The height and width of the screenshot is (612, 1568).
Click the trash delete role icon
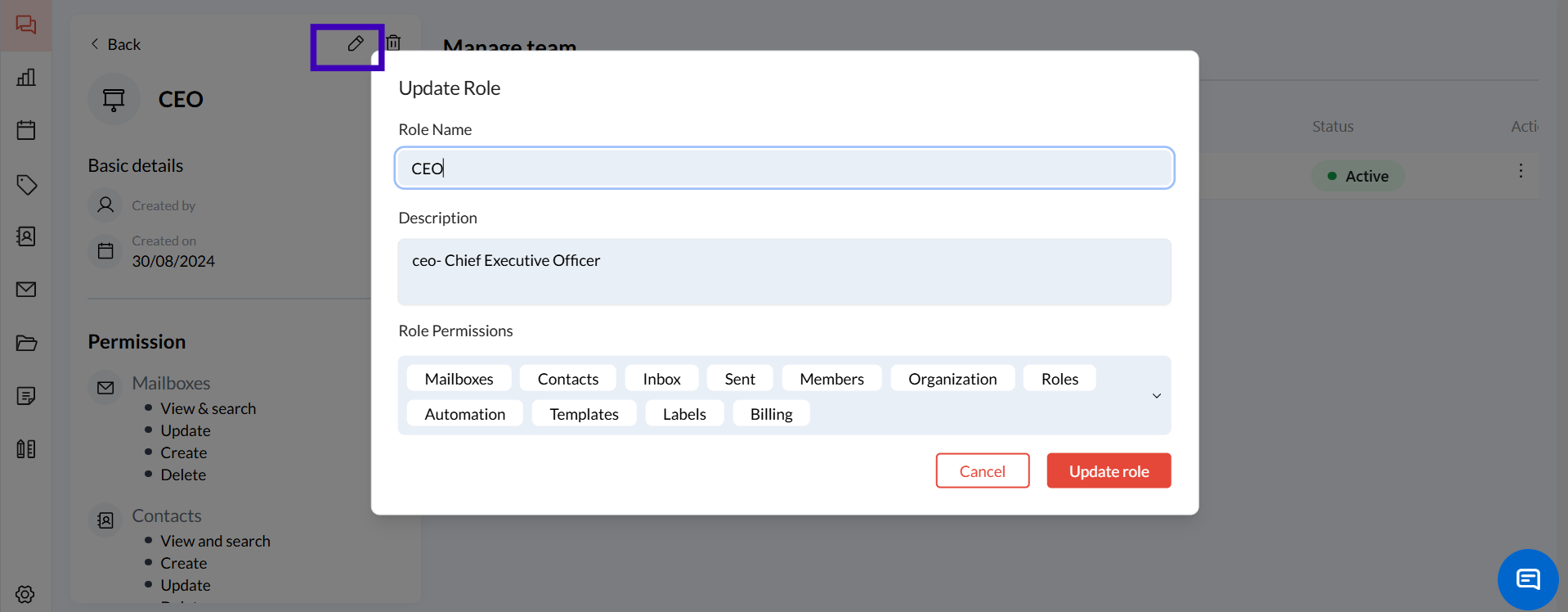[393, 43]
